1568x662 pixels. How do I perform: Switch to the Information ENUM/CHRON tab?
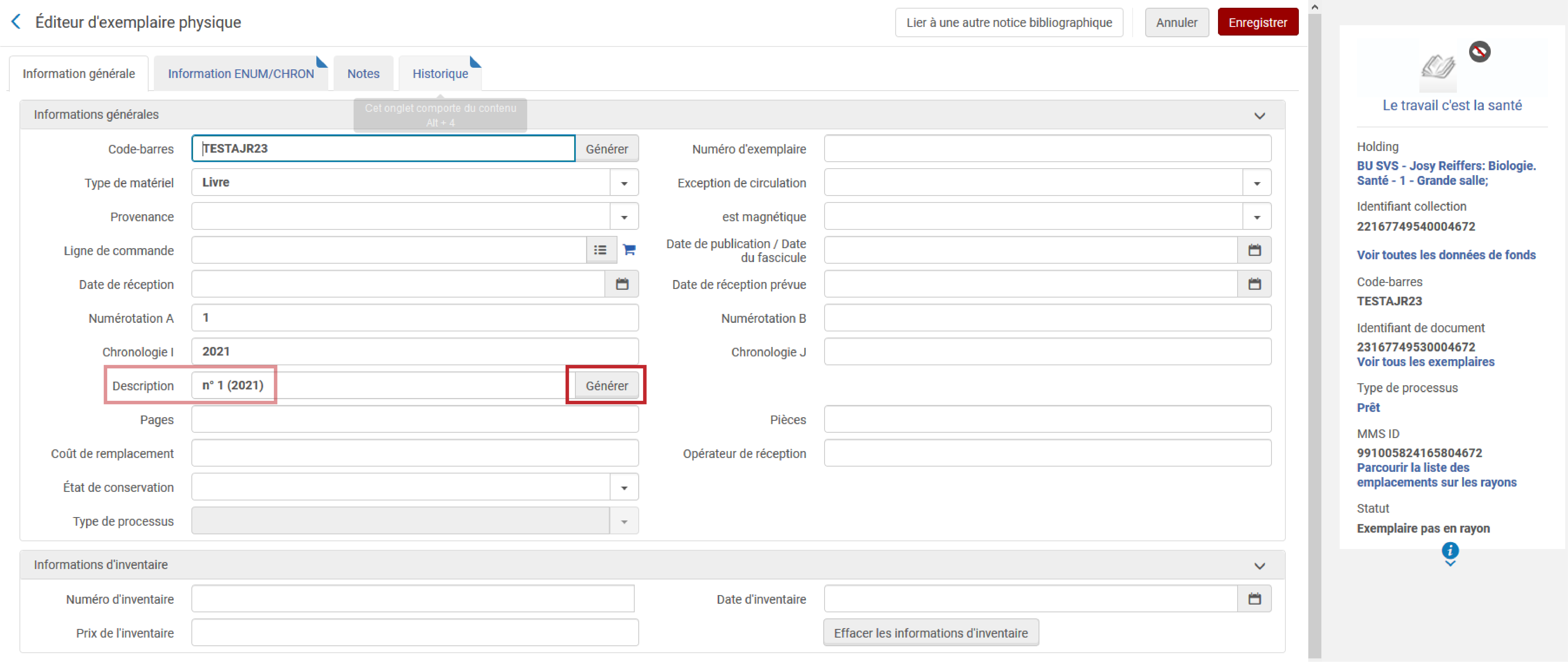click(241, 74)
